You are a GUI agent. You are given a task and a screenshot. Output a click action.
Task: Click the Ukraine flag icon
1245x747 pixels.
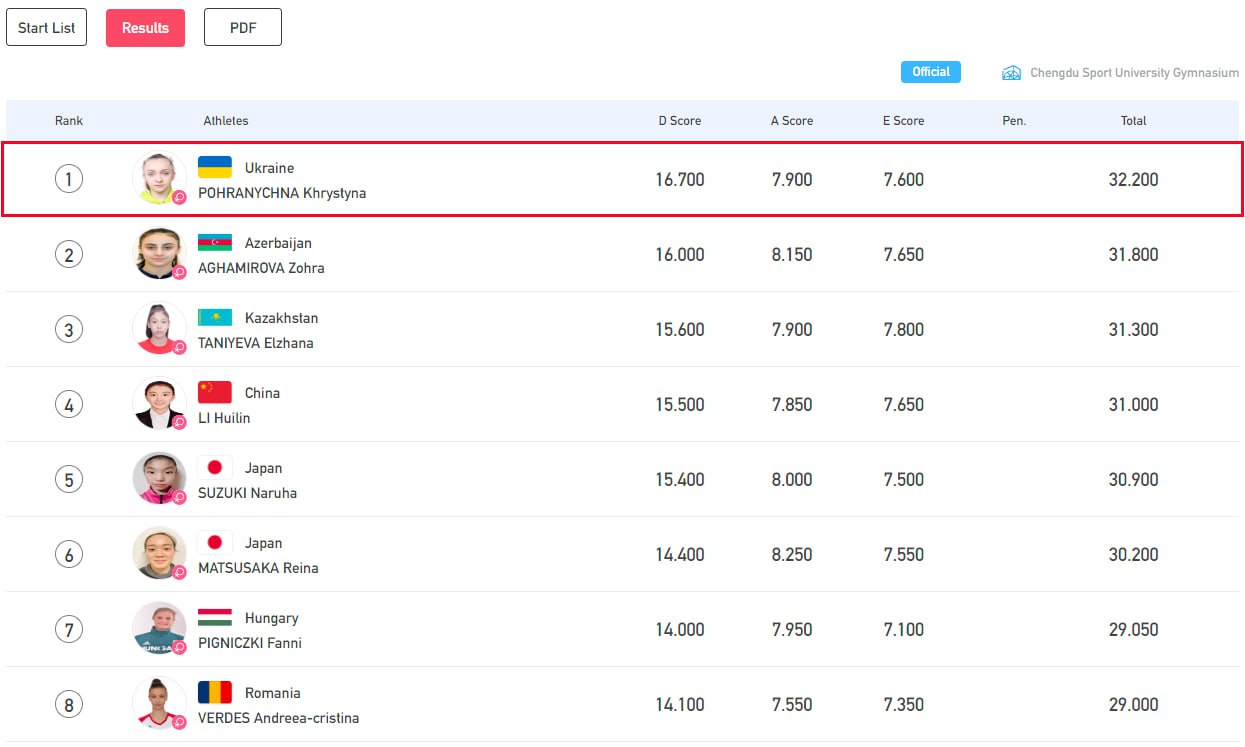(215, 167)
